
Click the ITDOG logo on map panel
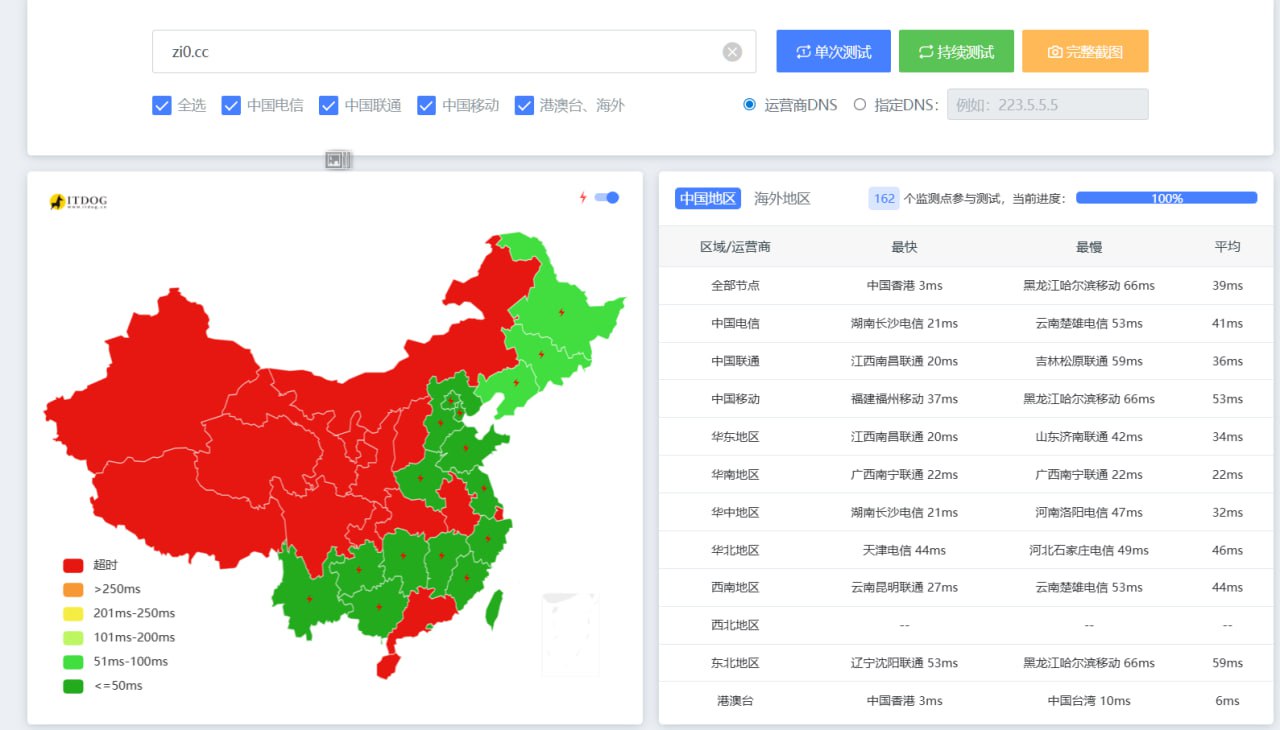(x=78, y=202)
